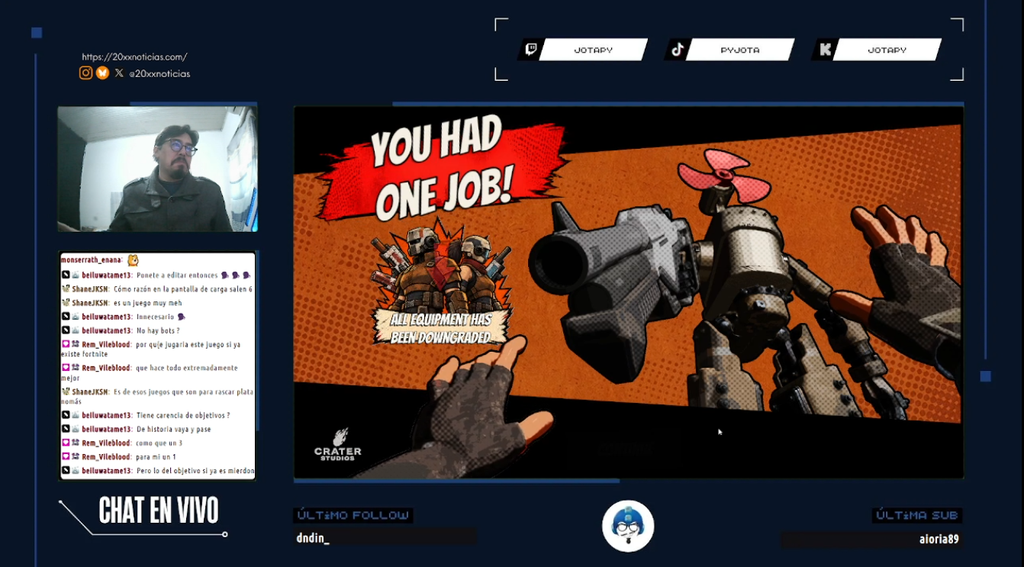Click message 'Es de esos juegos que son para rascar'
The width and height of the screenshot is (1024, 567).
coord(157,397)
